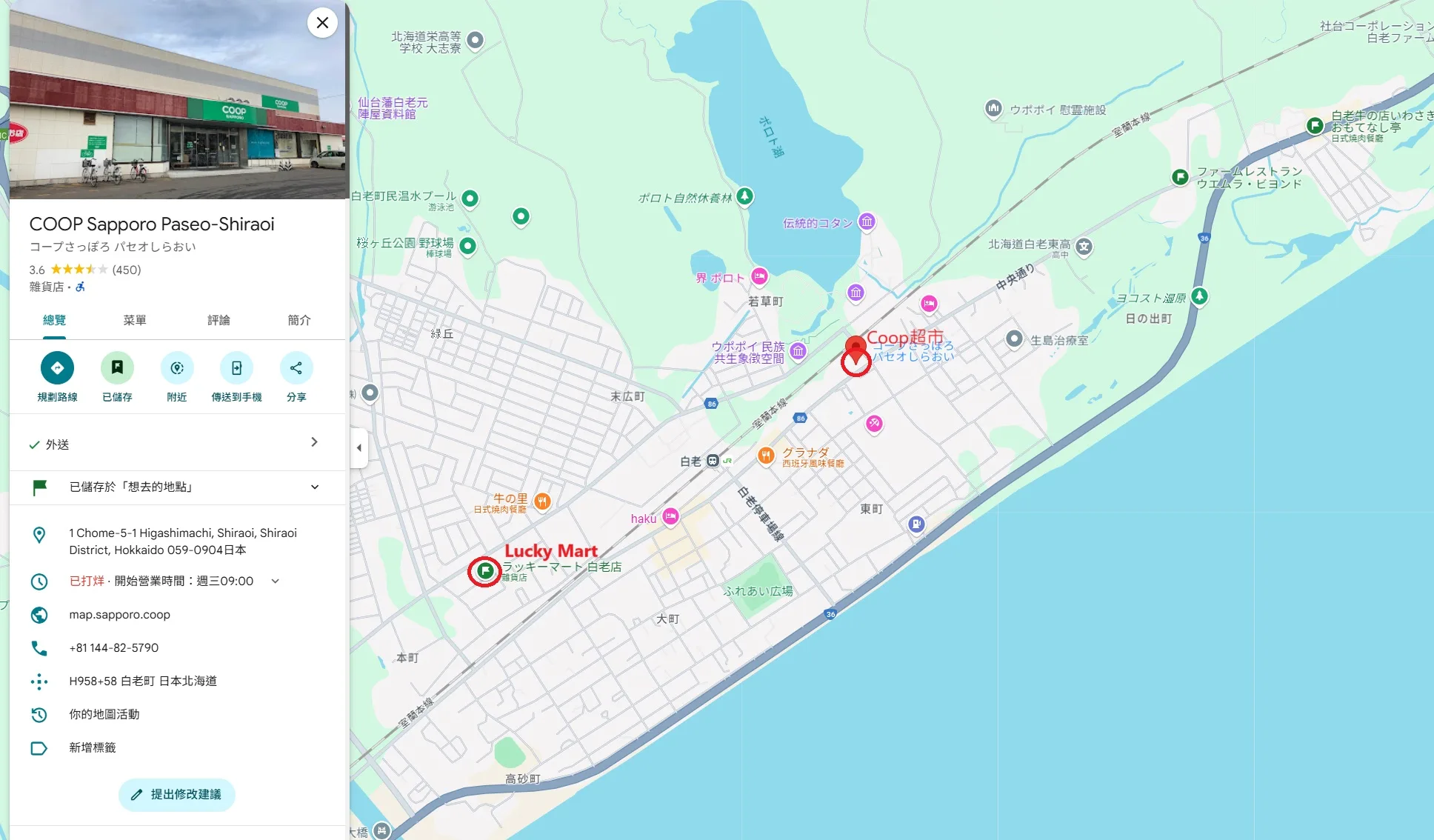Click the 牛の里 restaurant marker

click(542, 501)
